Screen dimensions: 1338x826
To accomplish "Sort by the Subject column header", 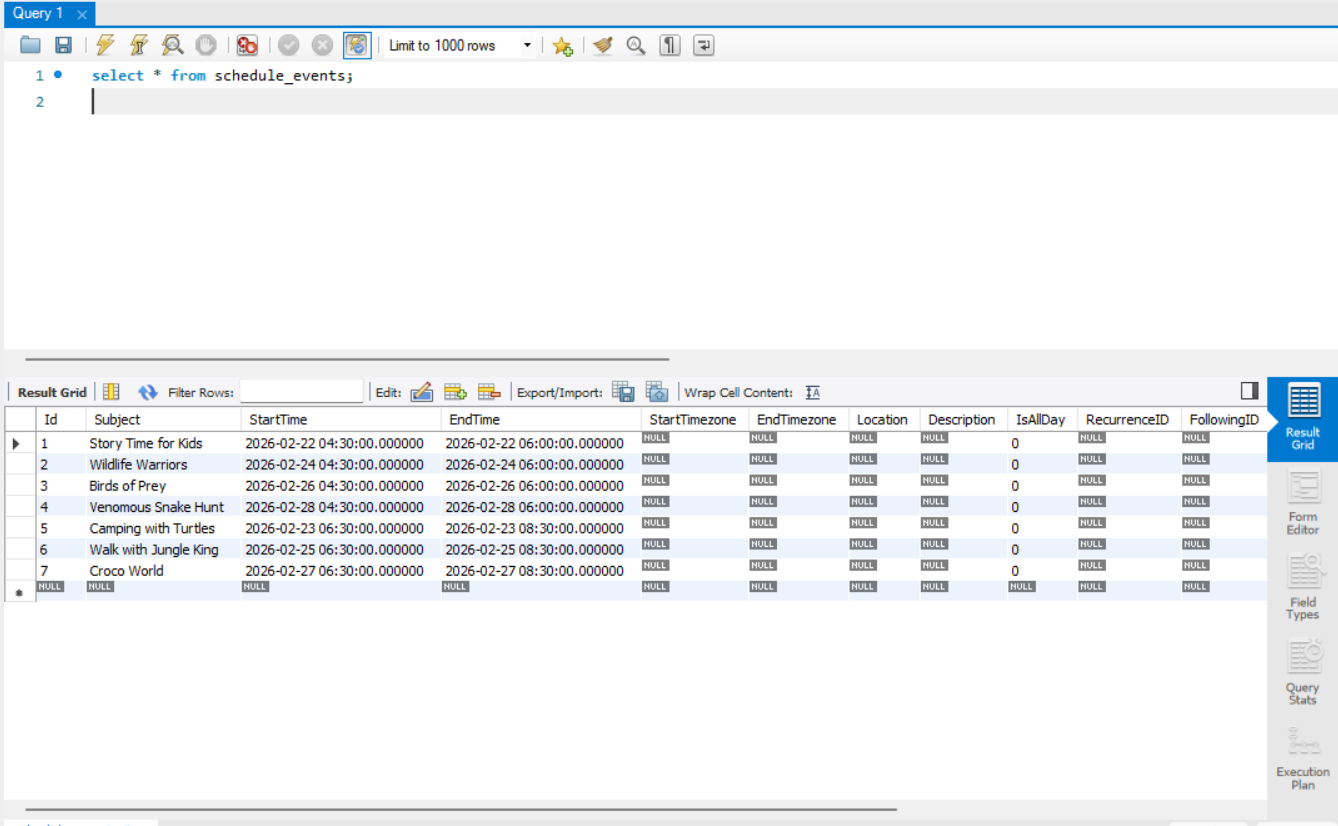I will (x=163, y=419).
